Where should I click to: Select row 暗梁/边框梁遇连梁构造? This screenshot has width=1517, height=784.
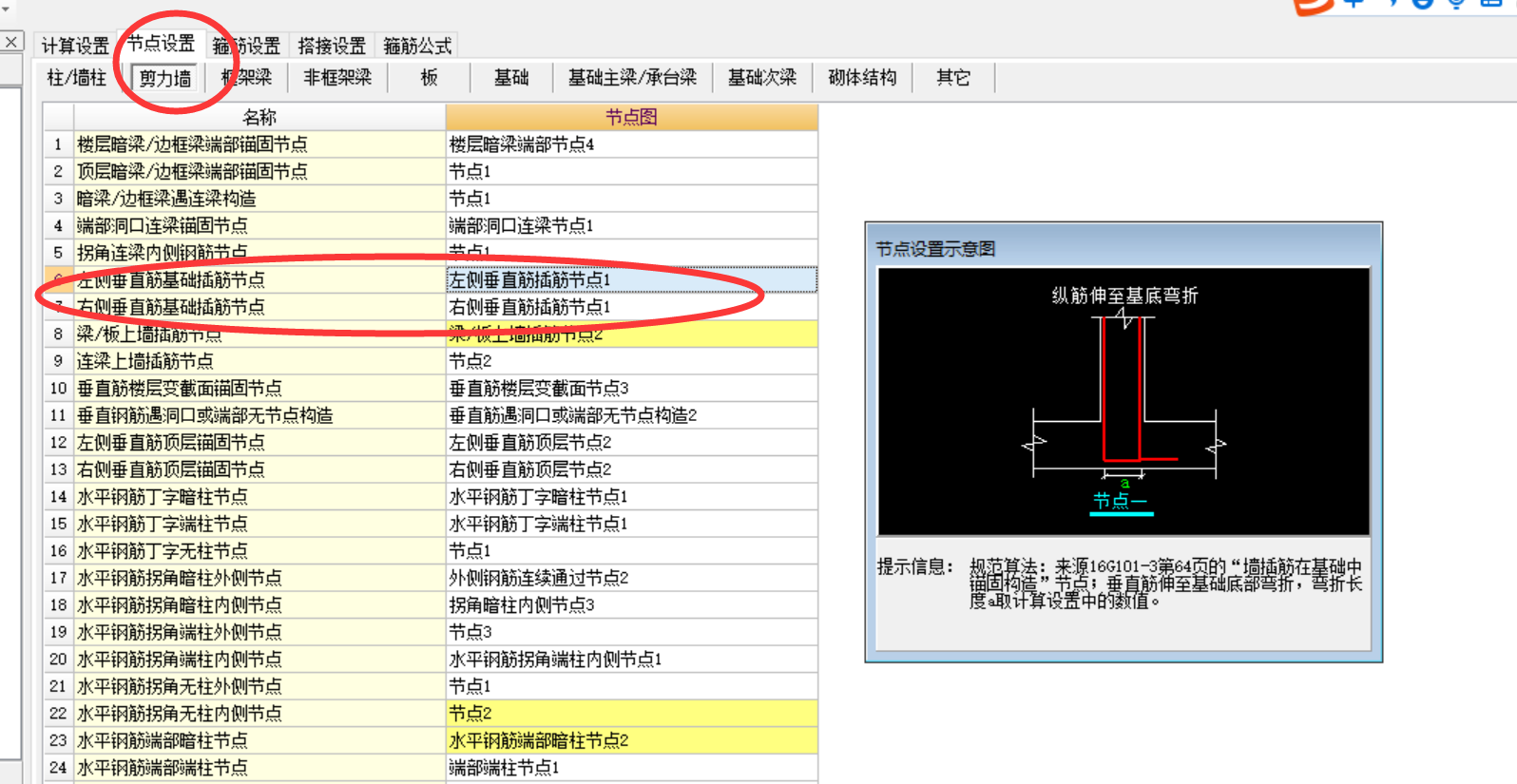(259, 199)
